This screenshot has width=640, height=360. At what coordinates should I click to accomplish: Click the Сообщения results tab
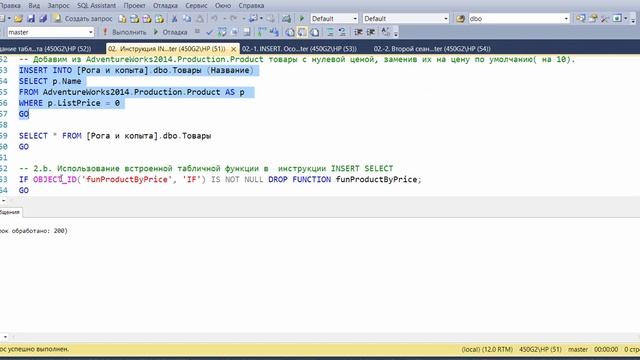click(x=10, y=212)
